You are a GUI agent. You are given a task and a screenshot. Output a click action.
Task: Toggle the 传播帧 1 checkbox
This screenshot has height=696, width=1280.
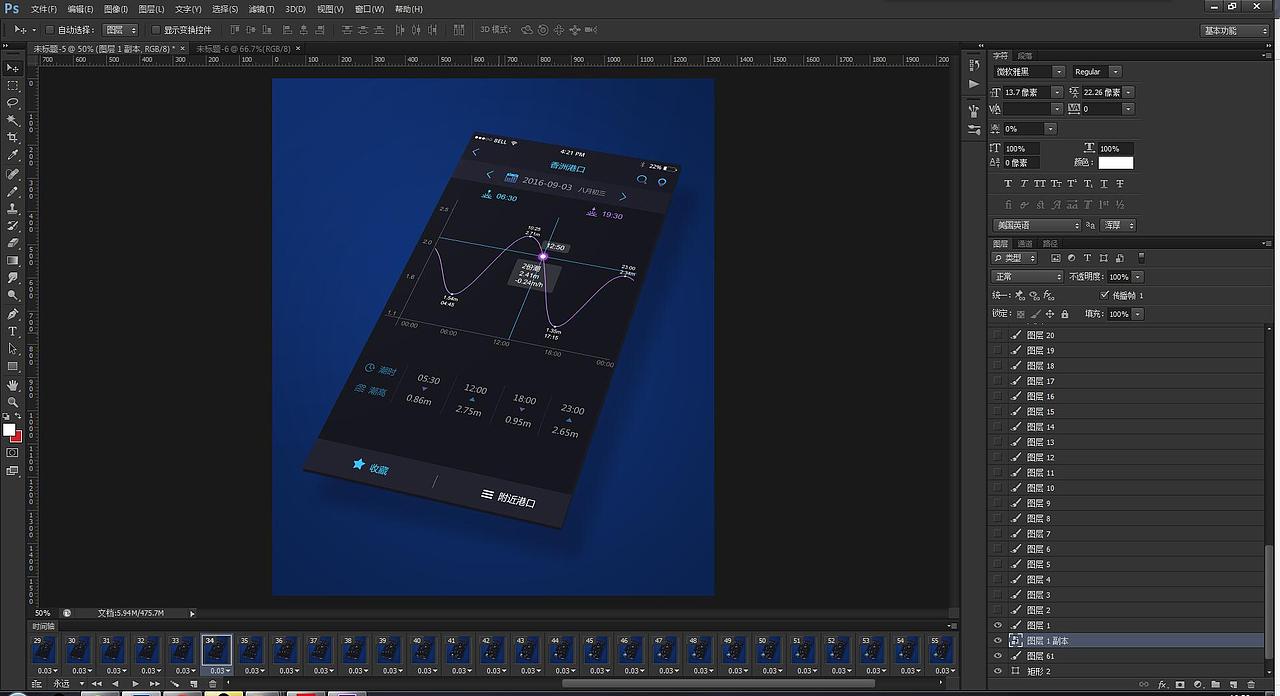1104,295
